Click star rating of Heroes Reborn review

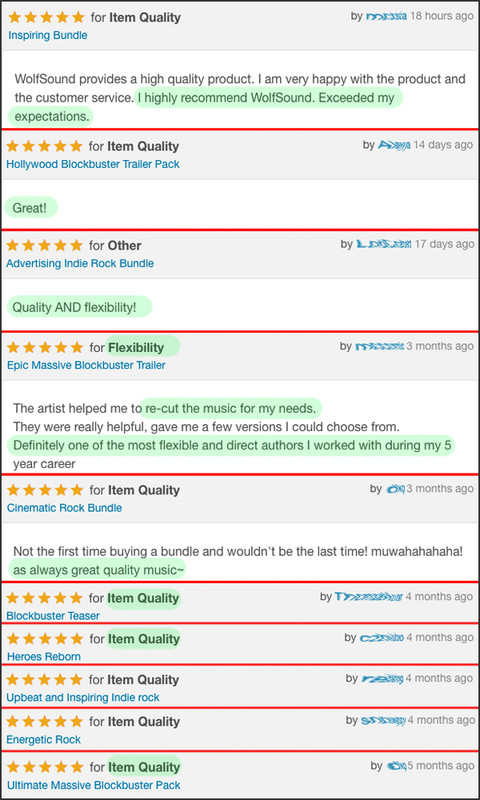[45, 639]
